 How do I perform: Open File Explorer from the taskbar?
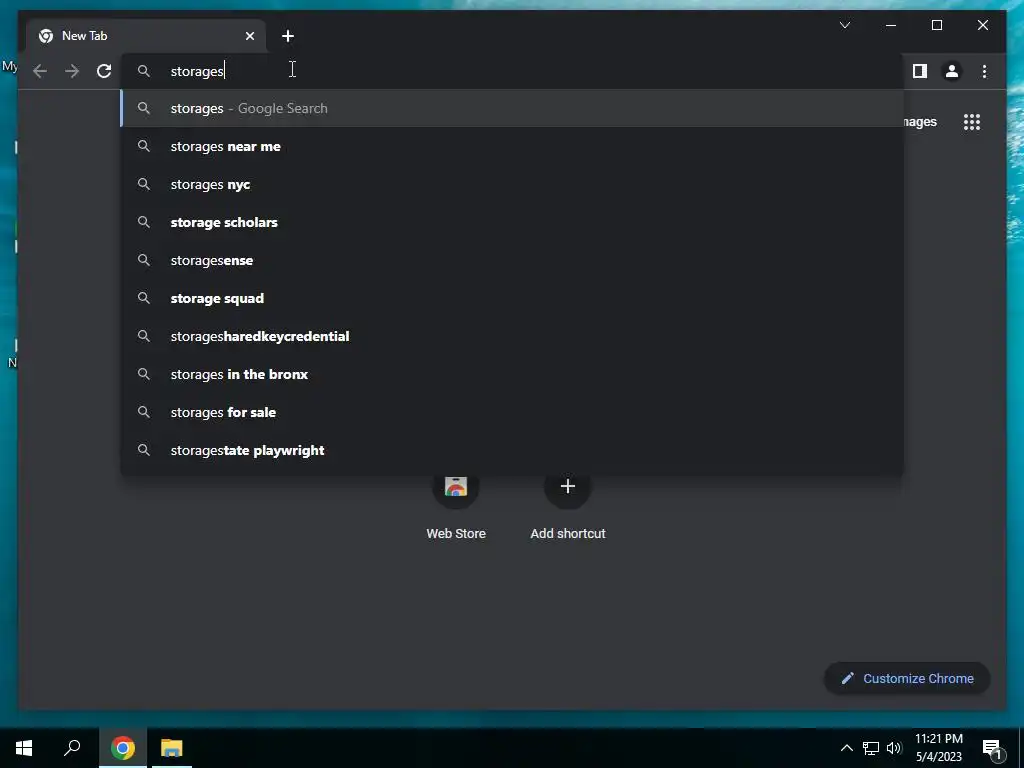click(172, 748)
